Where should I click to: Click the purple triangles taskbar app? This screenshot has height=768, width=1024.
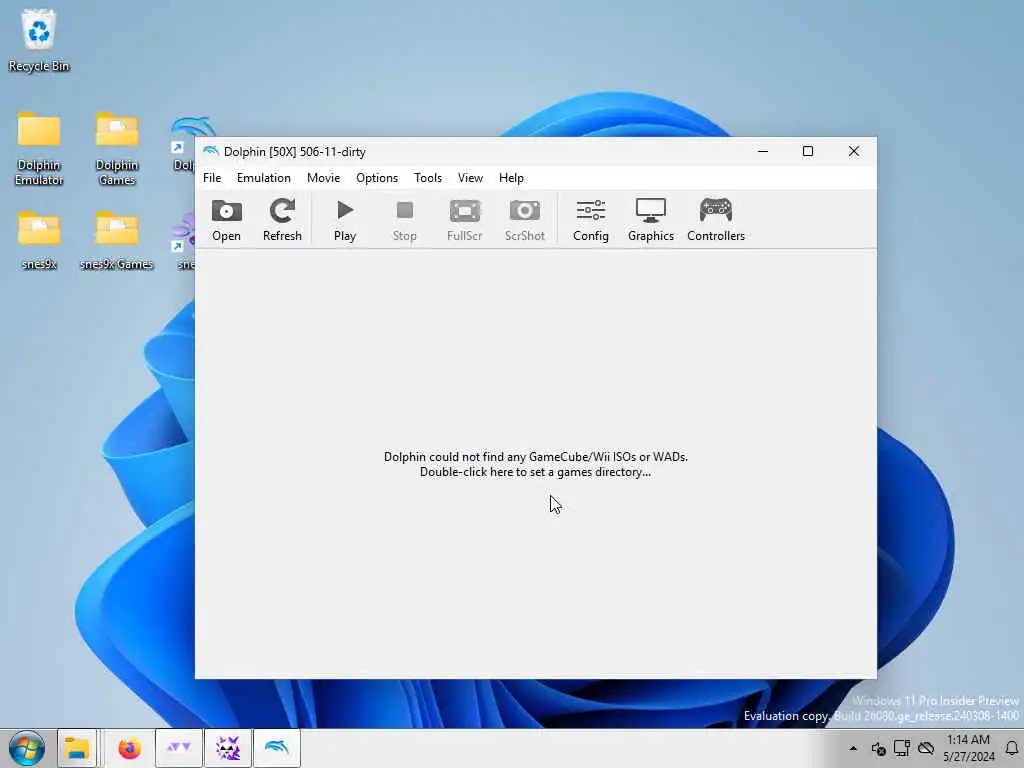[x=178, y=748]
